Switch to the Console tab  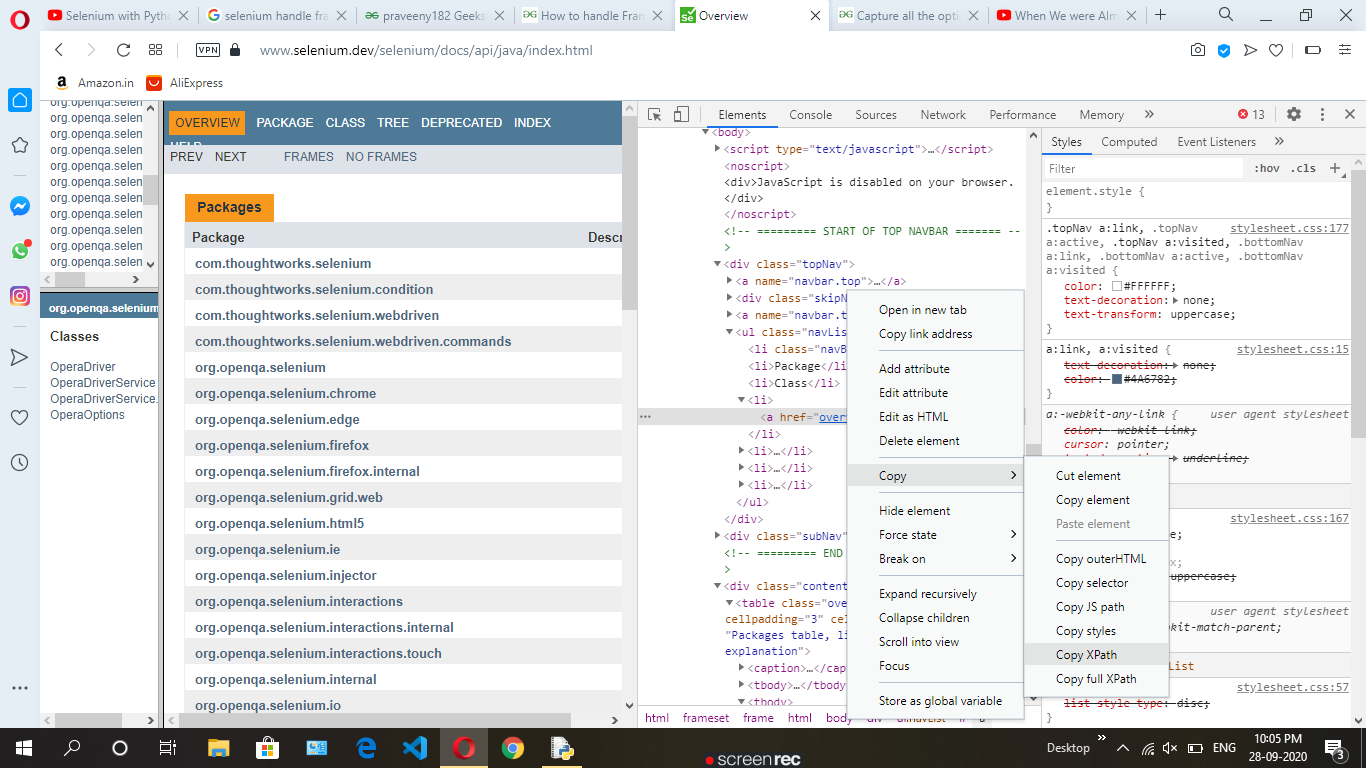[x=810, y=115]
